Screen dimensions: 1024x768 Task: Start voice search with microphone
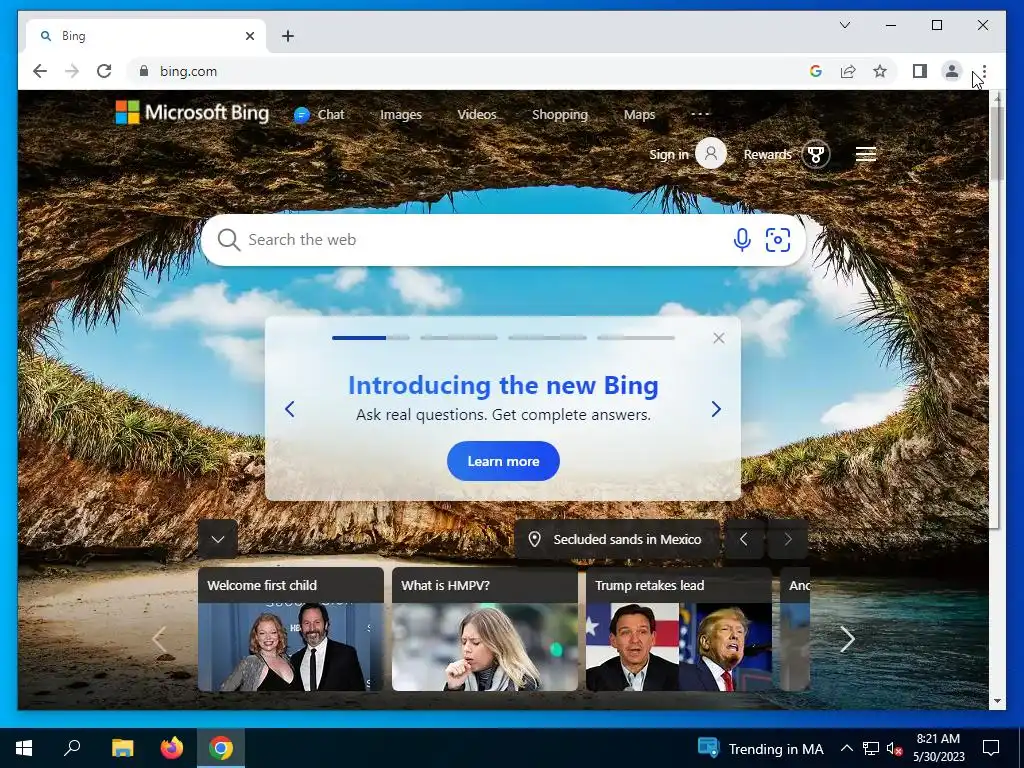(742, 240)
